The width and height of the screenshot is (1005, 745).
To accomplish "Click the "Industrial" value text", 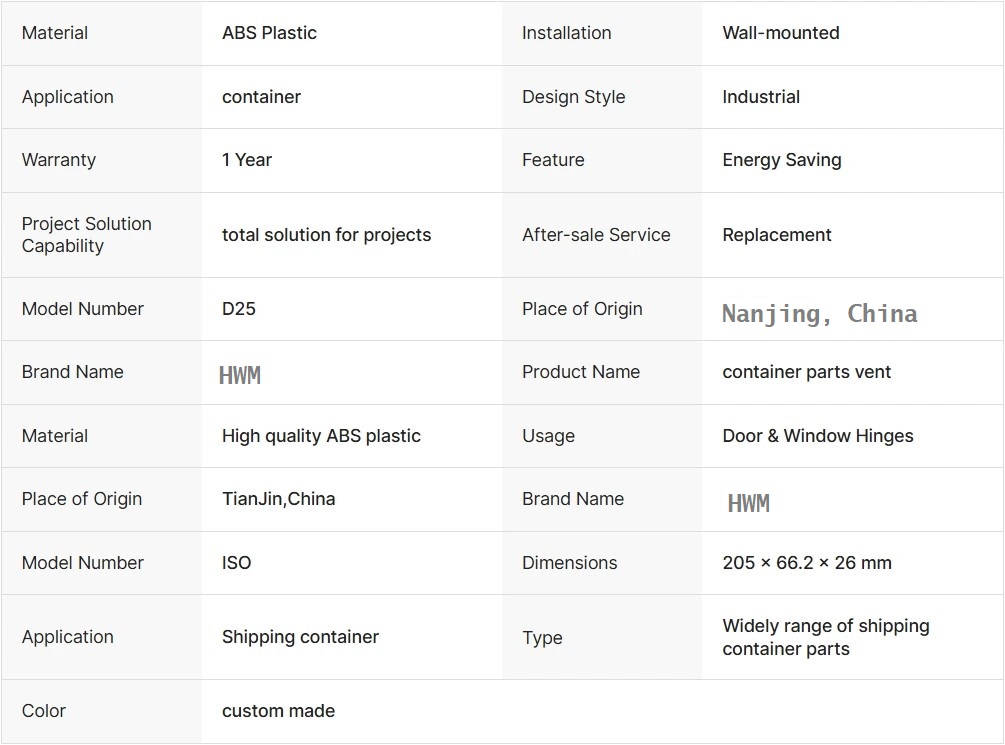I will pyautogui.click(x=761, y=97).
